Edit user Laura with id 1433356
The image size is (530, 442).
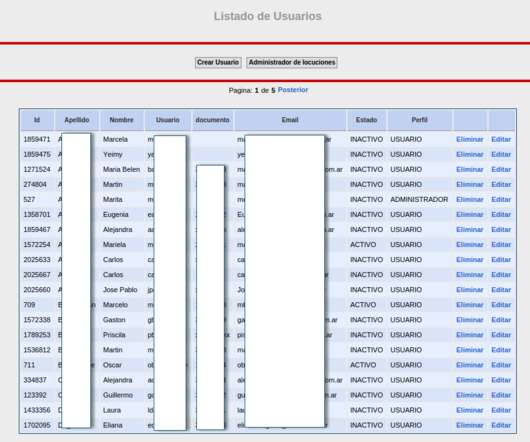click(501, 410)
